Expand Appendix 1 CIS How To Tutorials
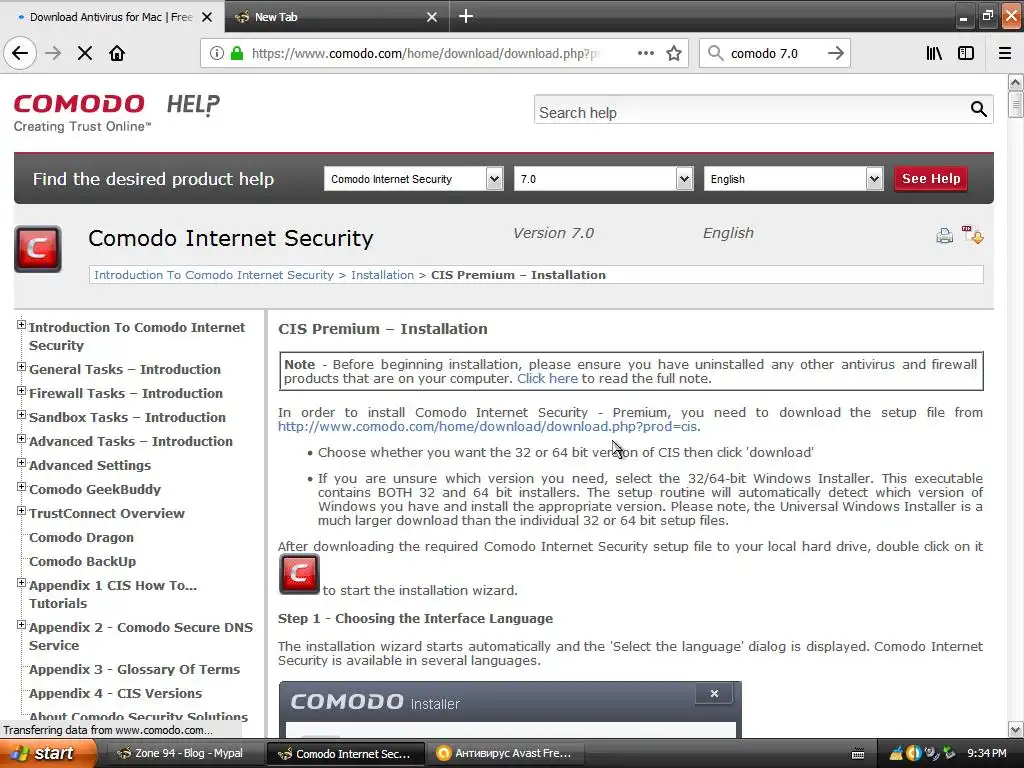The image size is (1024, 768). [21, 583]
